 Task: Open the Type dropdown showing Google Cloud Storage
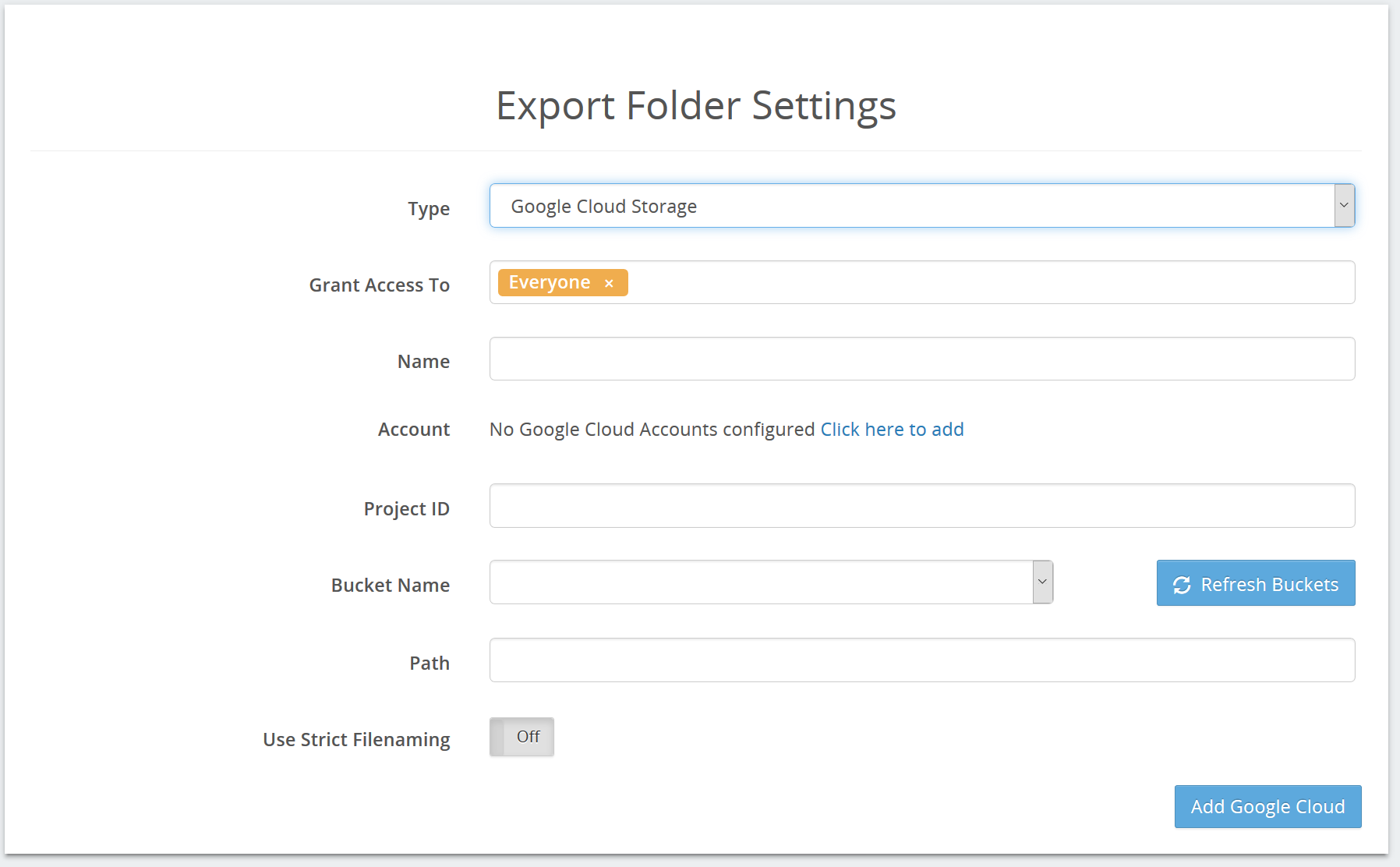pyautogui.click(x=921, y=206)
